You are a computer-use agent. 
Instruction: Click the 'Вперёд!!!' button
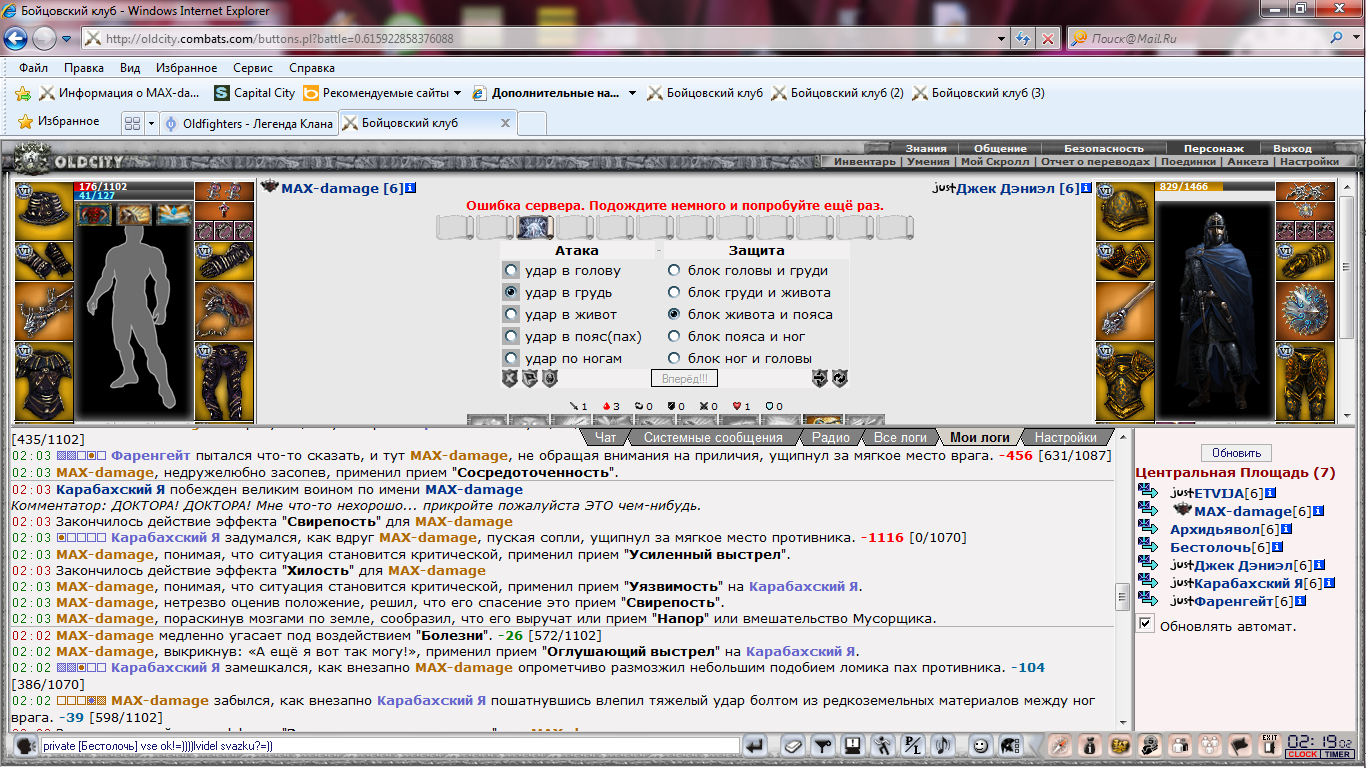pos(684,379)
